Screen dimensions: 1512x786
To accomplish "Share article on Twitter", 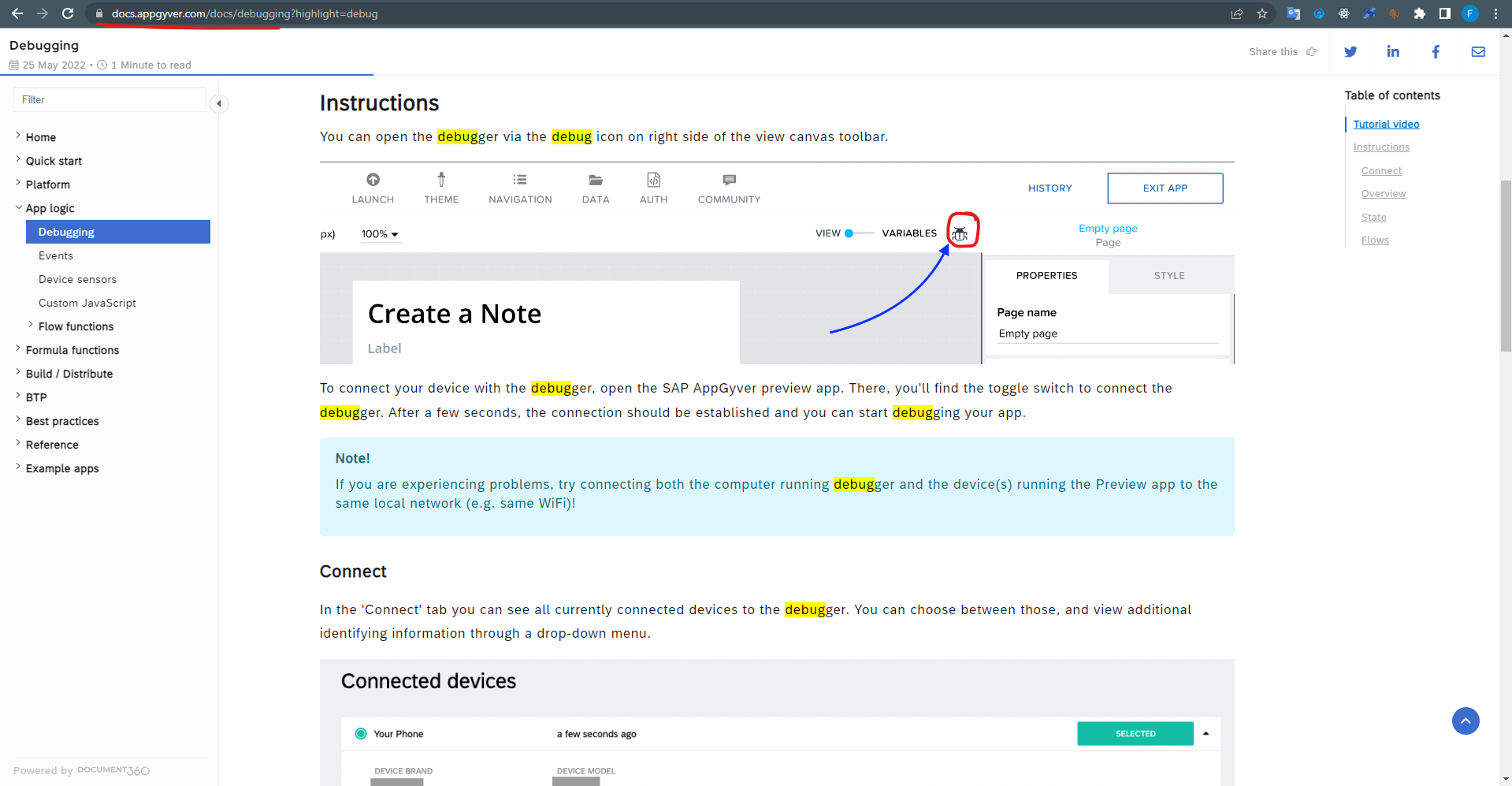I will click(1350, 51).
